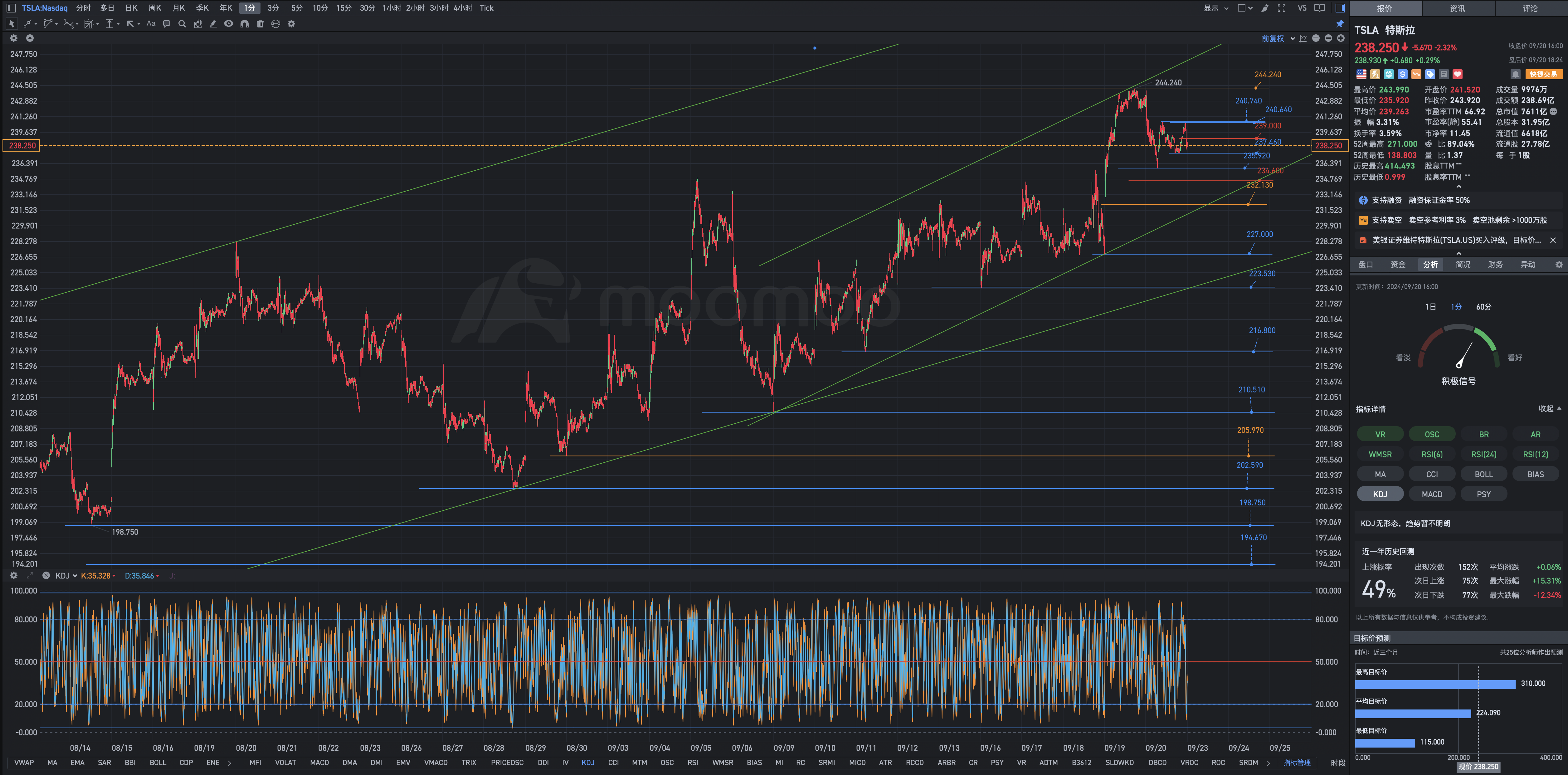
Task: Select the Aa text annotation tool
Action: 151,24
